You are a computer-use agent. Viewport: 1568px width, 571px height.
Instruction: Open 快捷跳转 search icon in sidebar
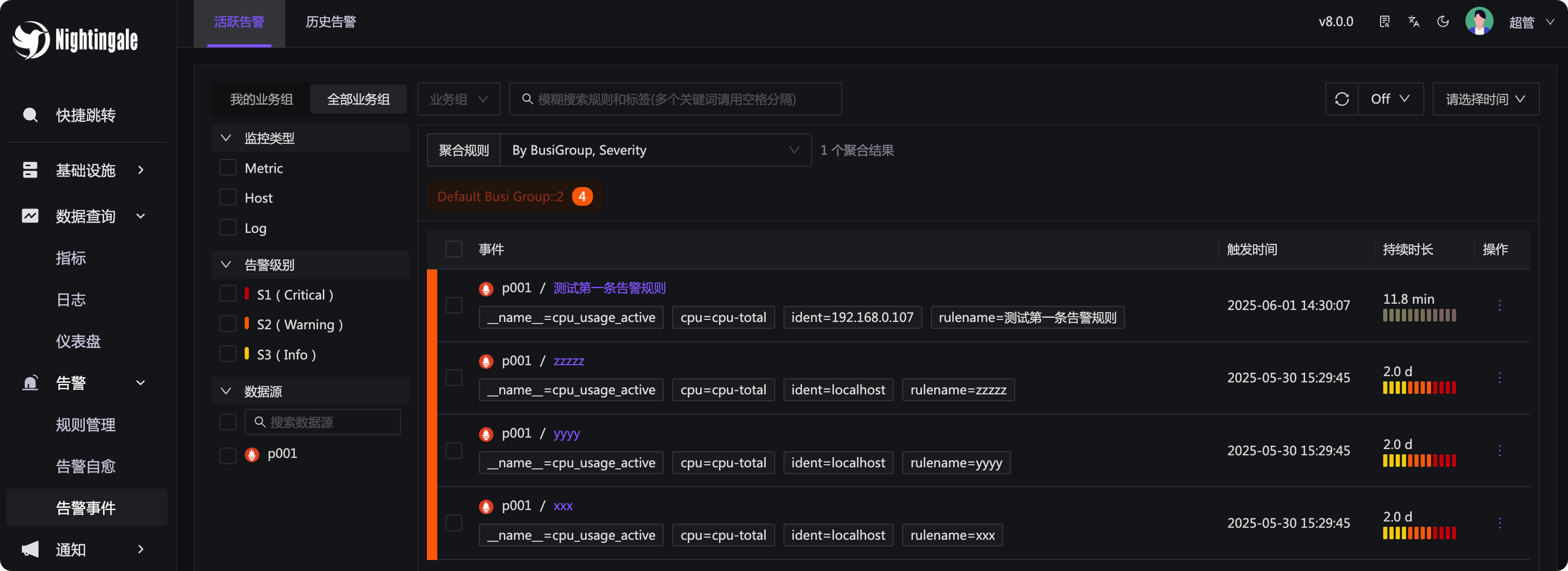click(x=30, y=115)
